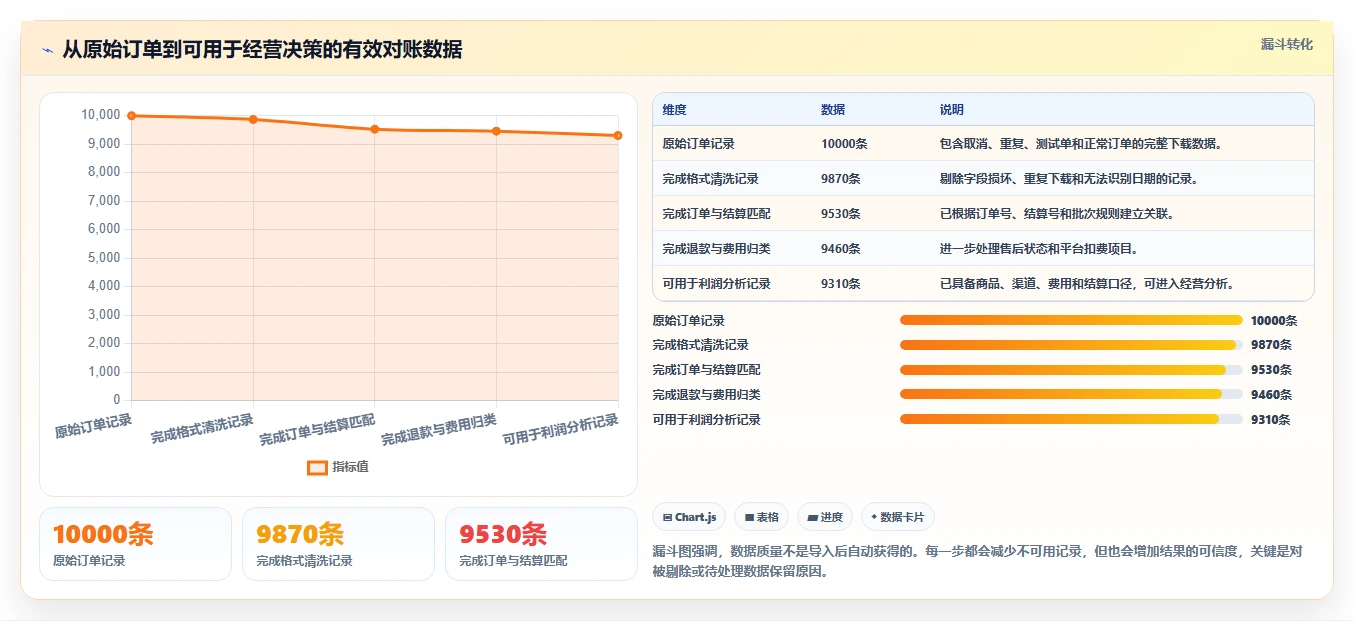Open the orange 10000条 data card
The width and height of the screenshot is (1354, 621).
tap(135, 544)
